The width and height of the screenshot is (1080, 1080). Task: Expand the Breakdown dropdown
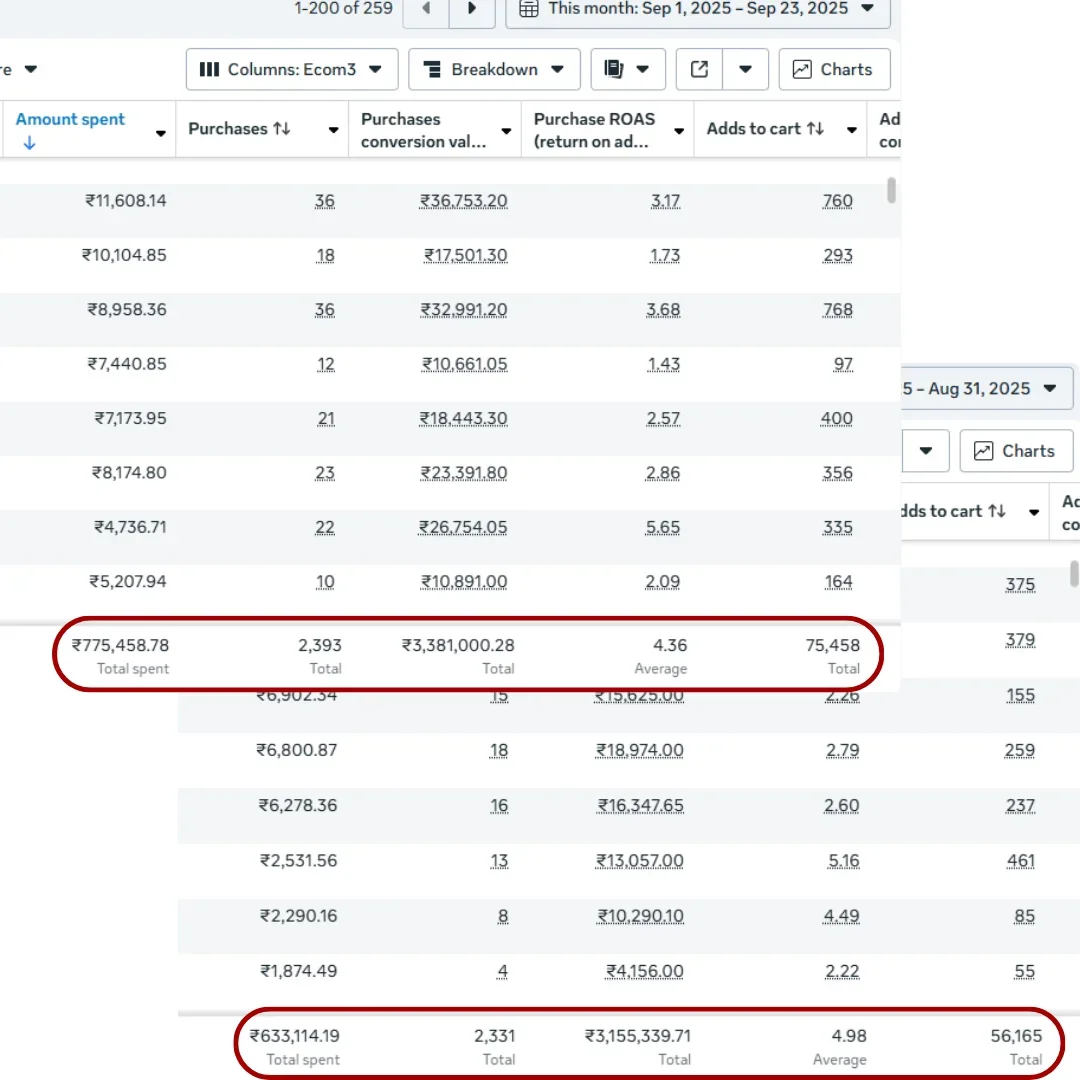coord(494,70)
